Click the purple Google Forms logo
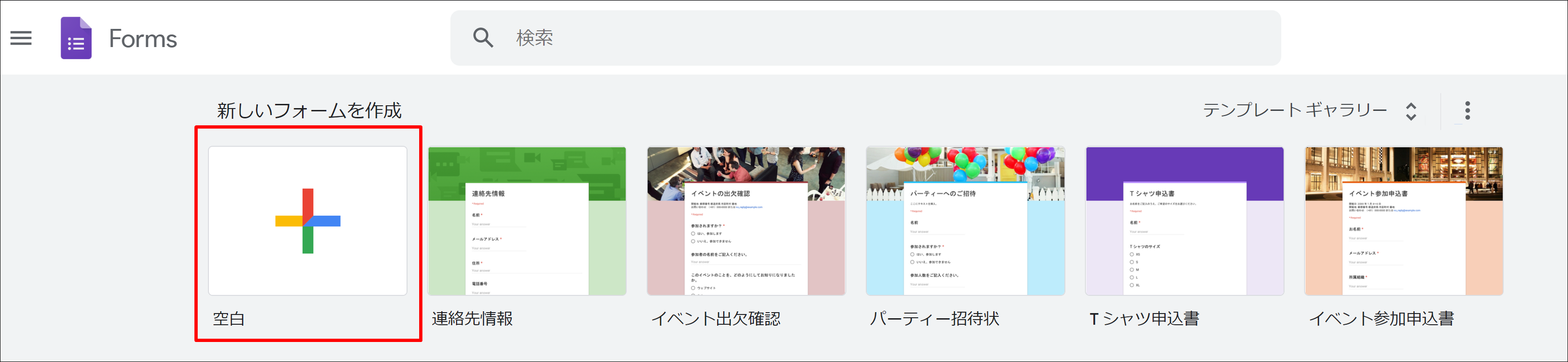 click(76, 38)
